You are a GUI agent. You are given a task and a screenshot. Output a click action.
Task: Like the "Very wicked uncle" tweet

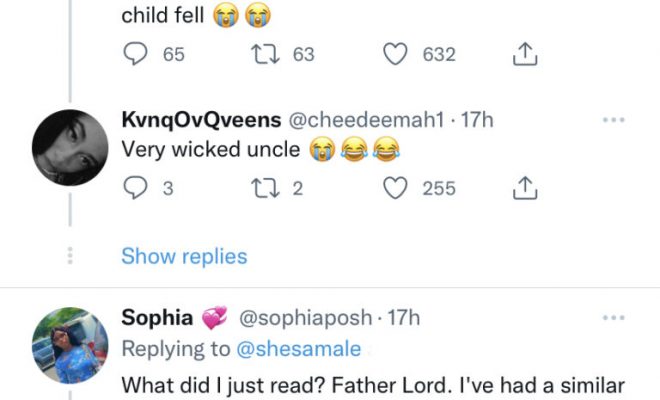pos(397,187)
